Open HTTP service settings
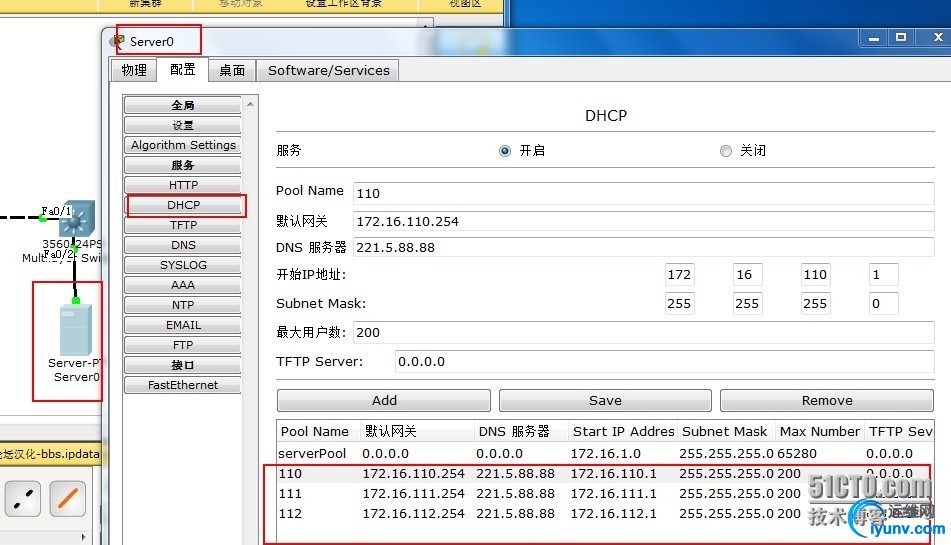951x545 pixels. [183, 185]
